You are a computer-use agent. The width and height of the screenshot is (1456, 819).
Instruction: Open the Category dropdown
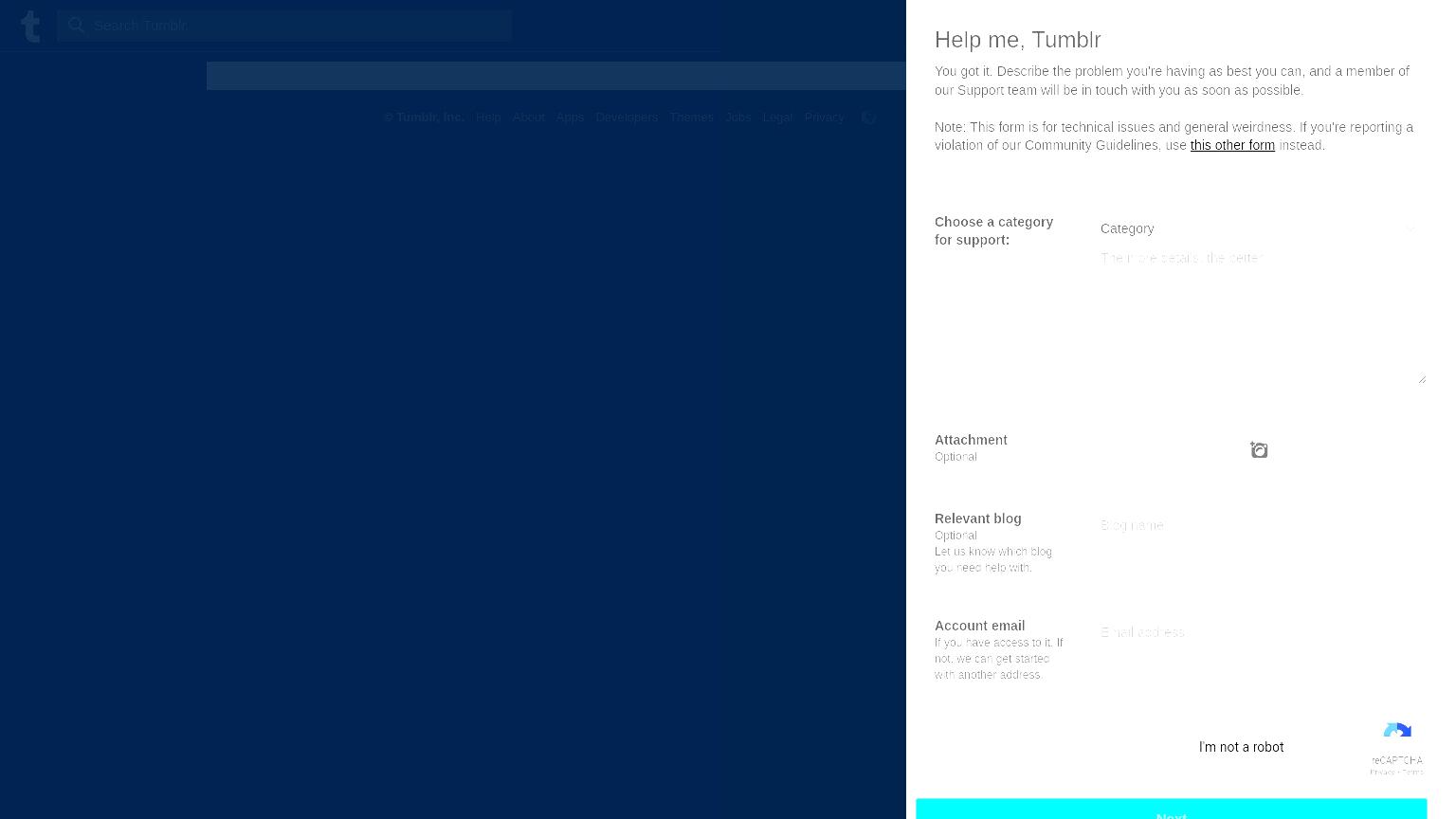1257,228
